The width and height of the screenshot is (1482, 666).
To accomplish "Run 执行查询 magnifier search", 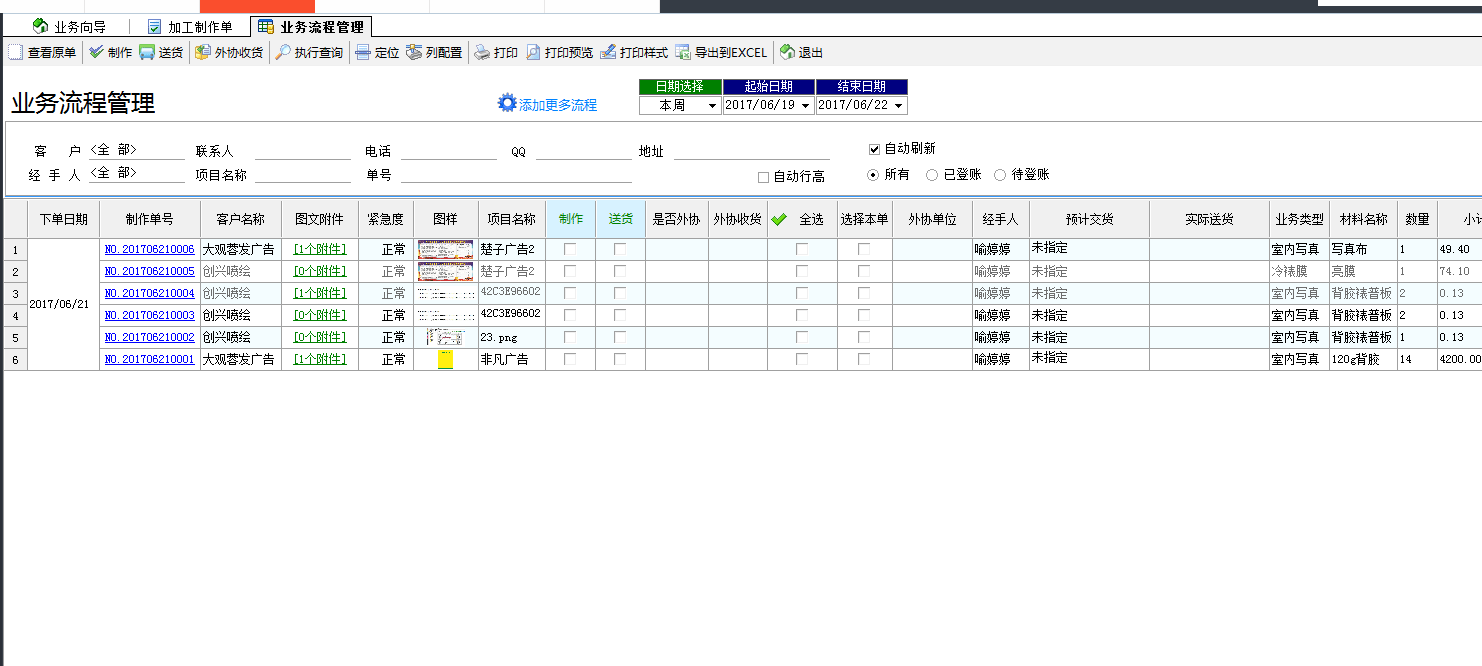I will [x=284, y=53].
